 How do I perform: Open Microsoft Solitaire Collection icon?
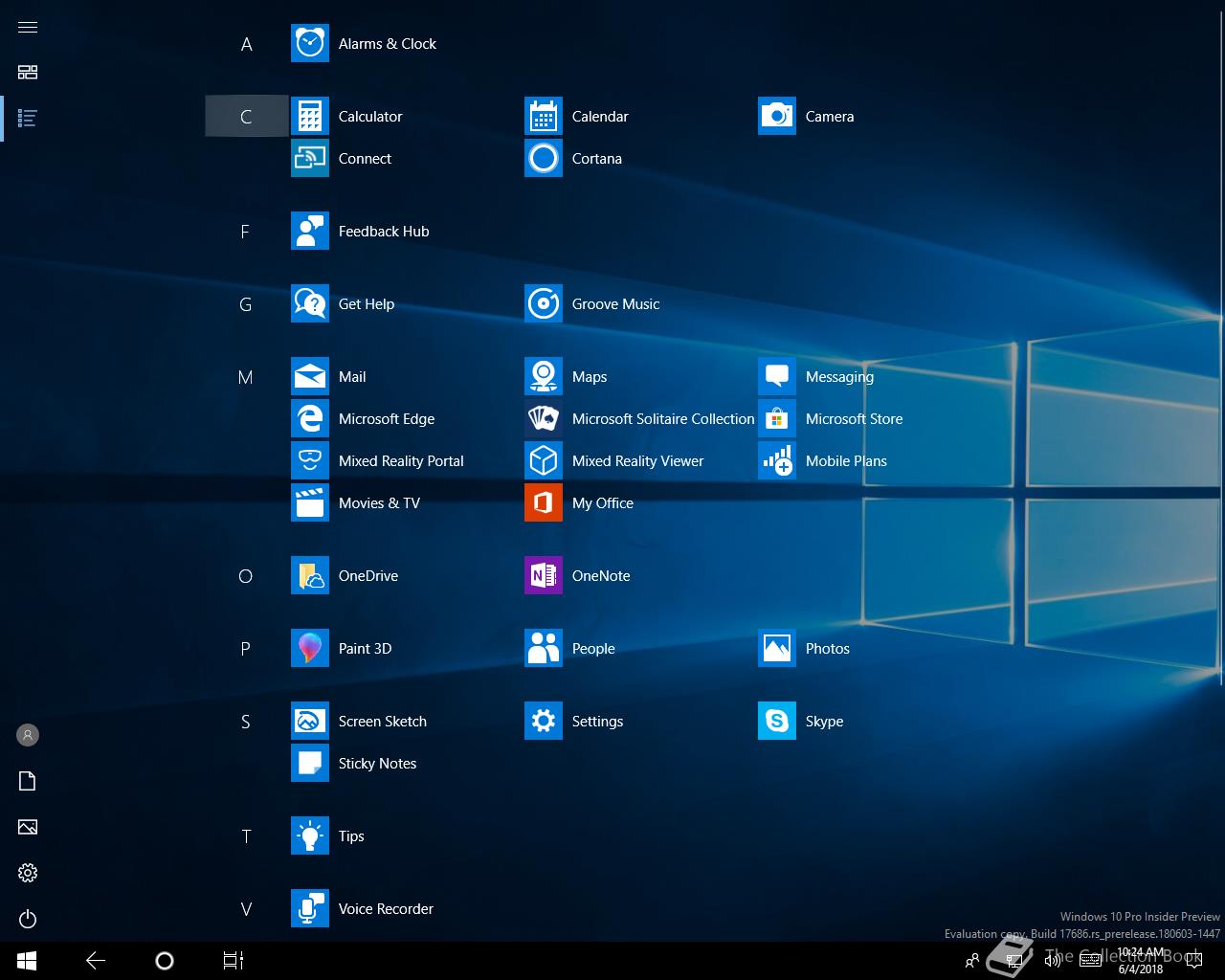pos(543,419)
